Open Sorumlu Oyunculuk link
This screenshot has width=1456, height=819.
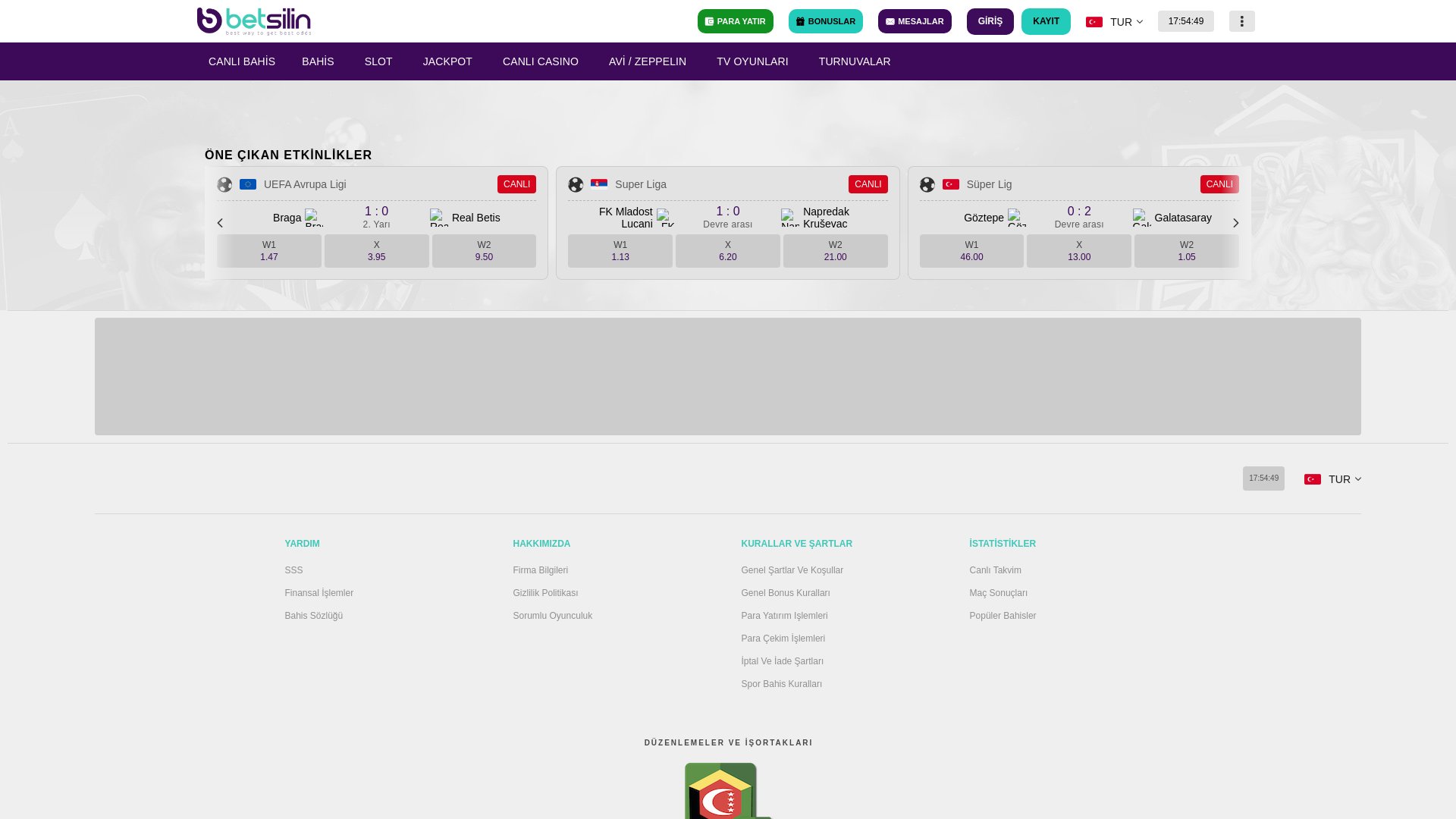click(553, 616)
